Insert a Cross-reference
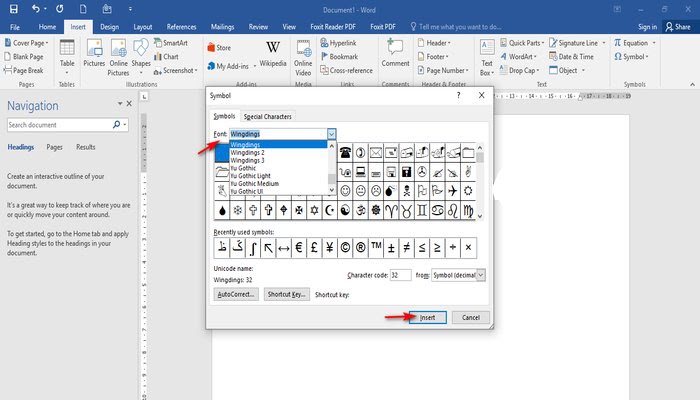The height and width of the screenshot is (400, 700). pos(346,71)
